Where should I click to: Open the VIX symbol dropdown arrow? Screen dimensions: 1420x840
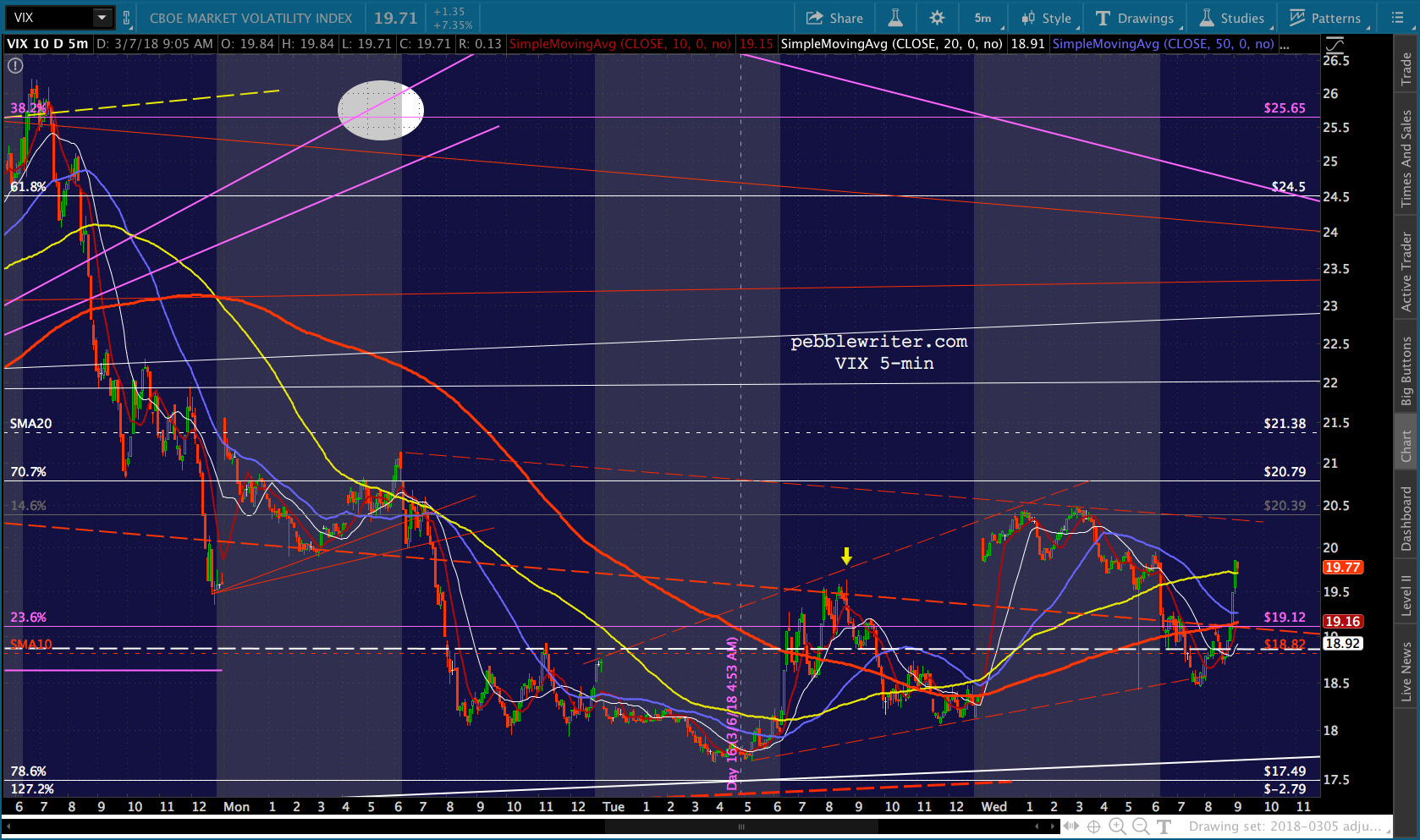[102, 18]
